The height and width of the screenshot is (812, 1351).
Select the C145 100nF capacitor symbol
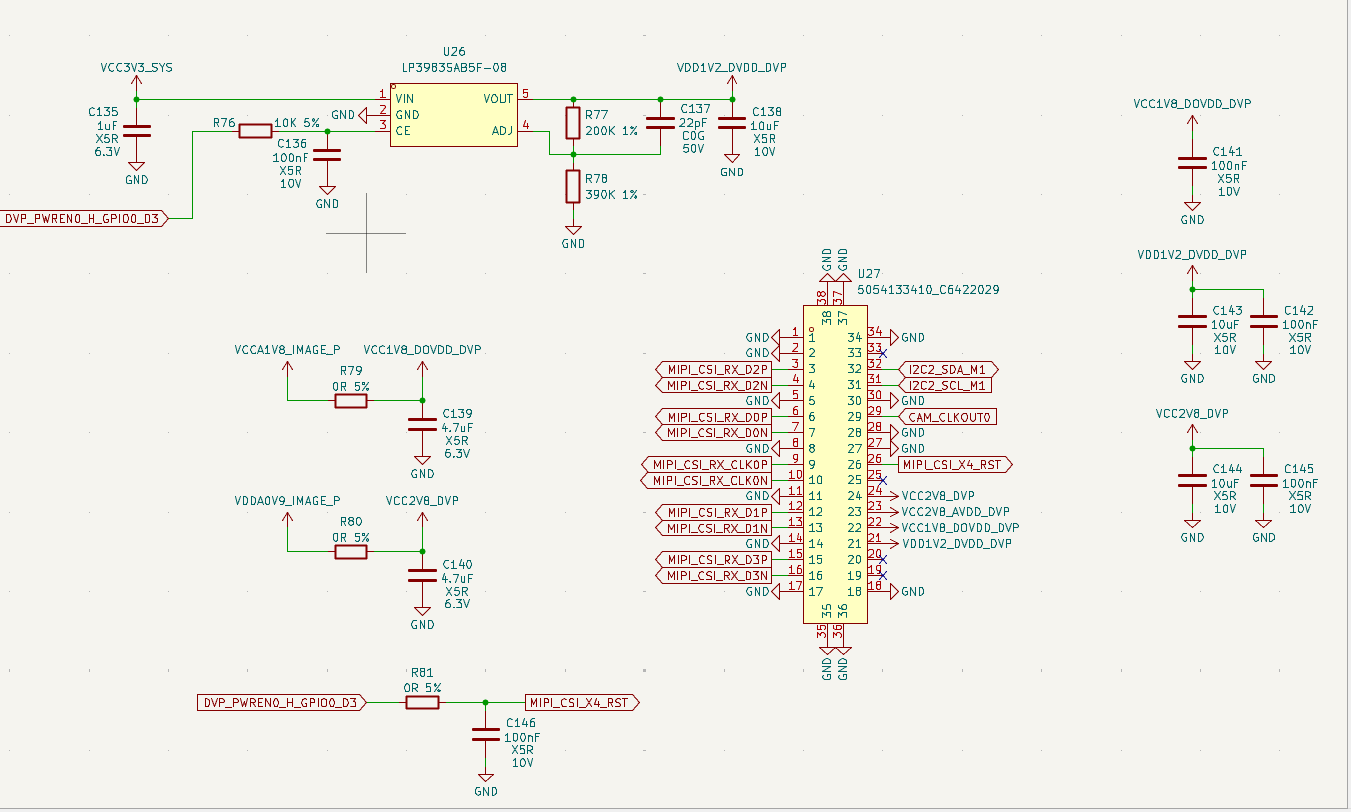point(1264,481)
